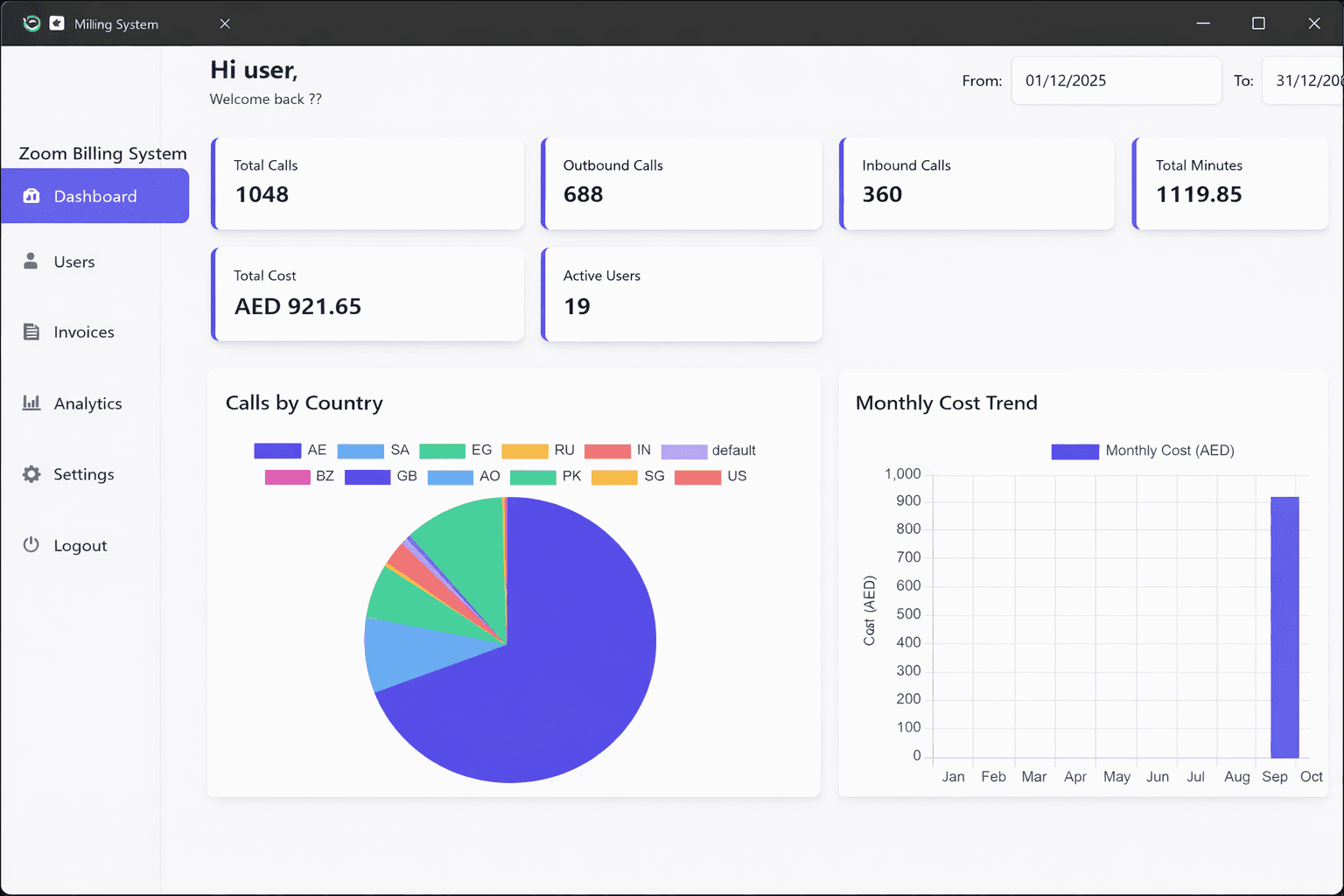The height and width of the screenshot is (896, 1344).
Task: Select the Users icon in the sidebar
Action: (x=31, y=261)
